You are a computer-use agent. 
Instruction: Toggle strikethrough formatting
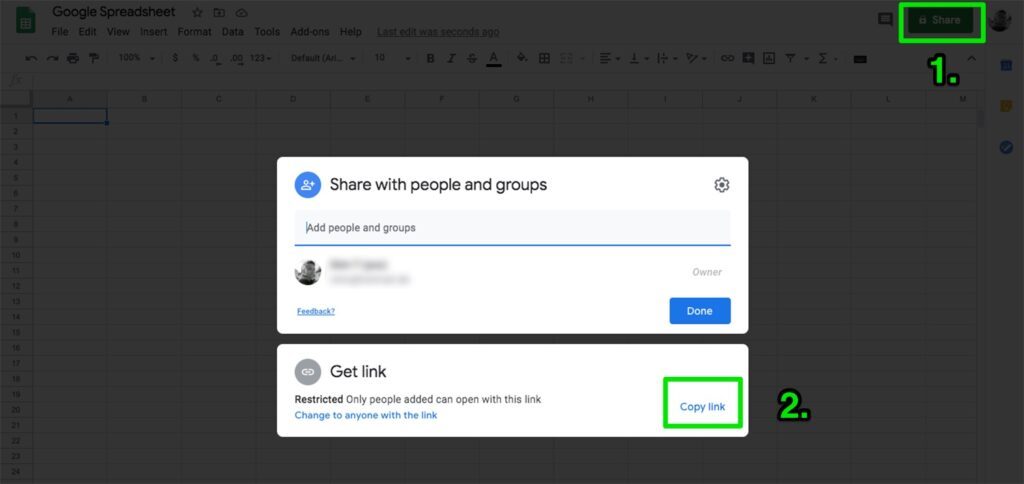point(472,58)
